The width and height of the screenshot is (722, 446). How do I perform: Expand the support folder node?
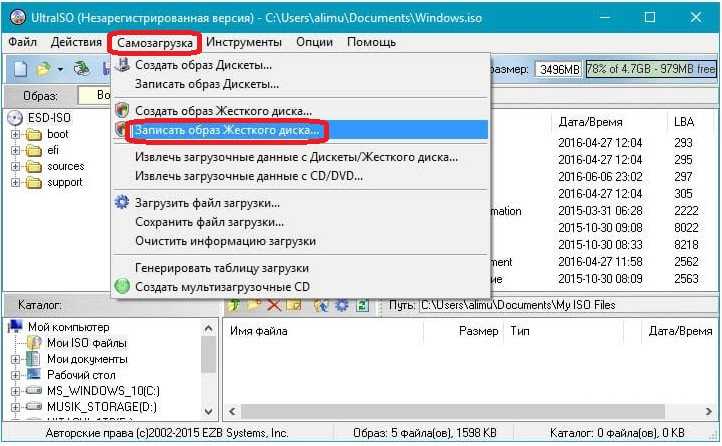15,182
